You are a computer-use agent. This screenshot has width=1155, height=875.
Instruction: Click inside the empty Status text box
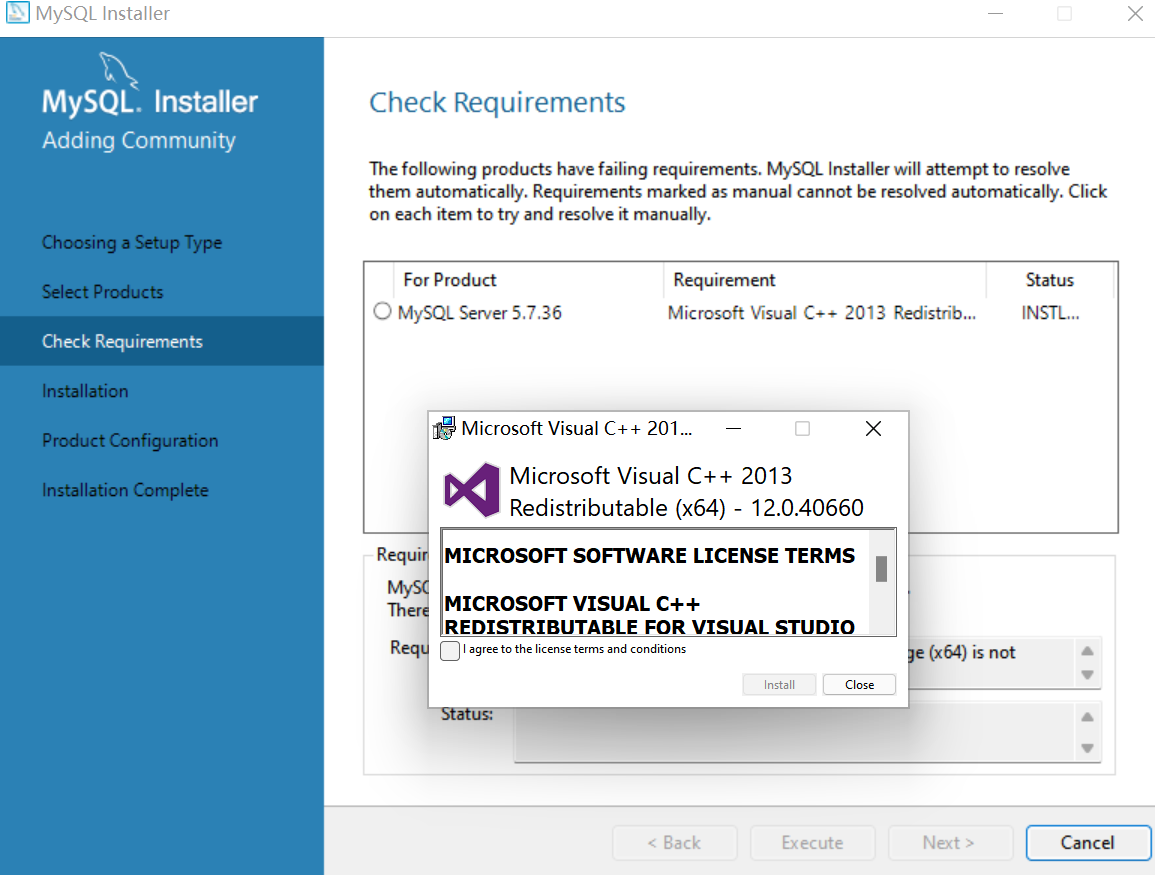tap(796, 732)
